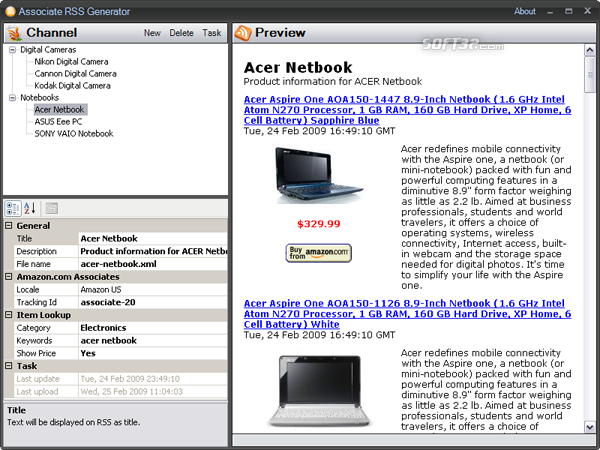Collapse the General property section
The image size is (600, 450).
[8, 226]
